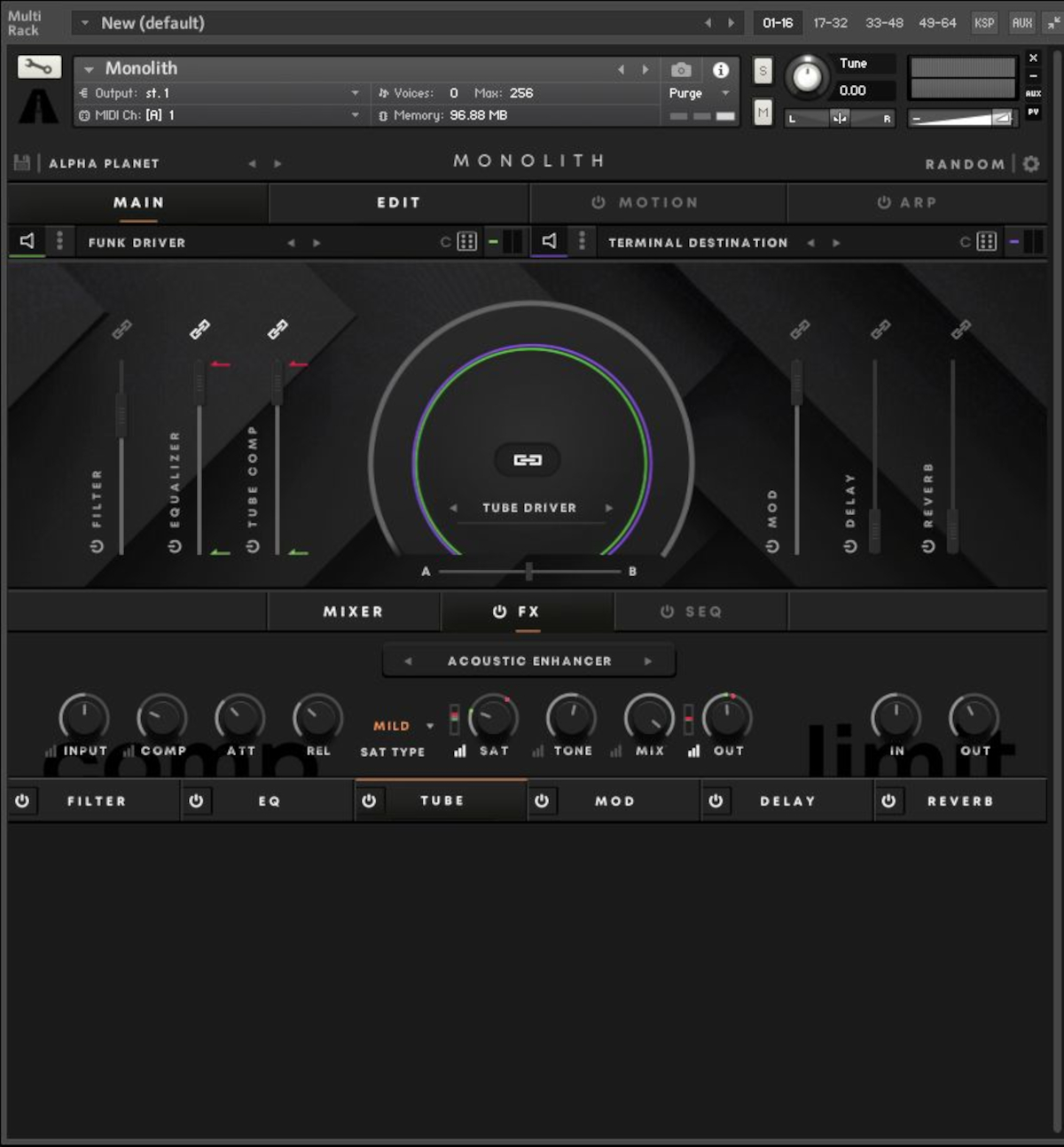Toggle the Filter power button in main view
The image size is (1064, 1147).
97,546
